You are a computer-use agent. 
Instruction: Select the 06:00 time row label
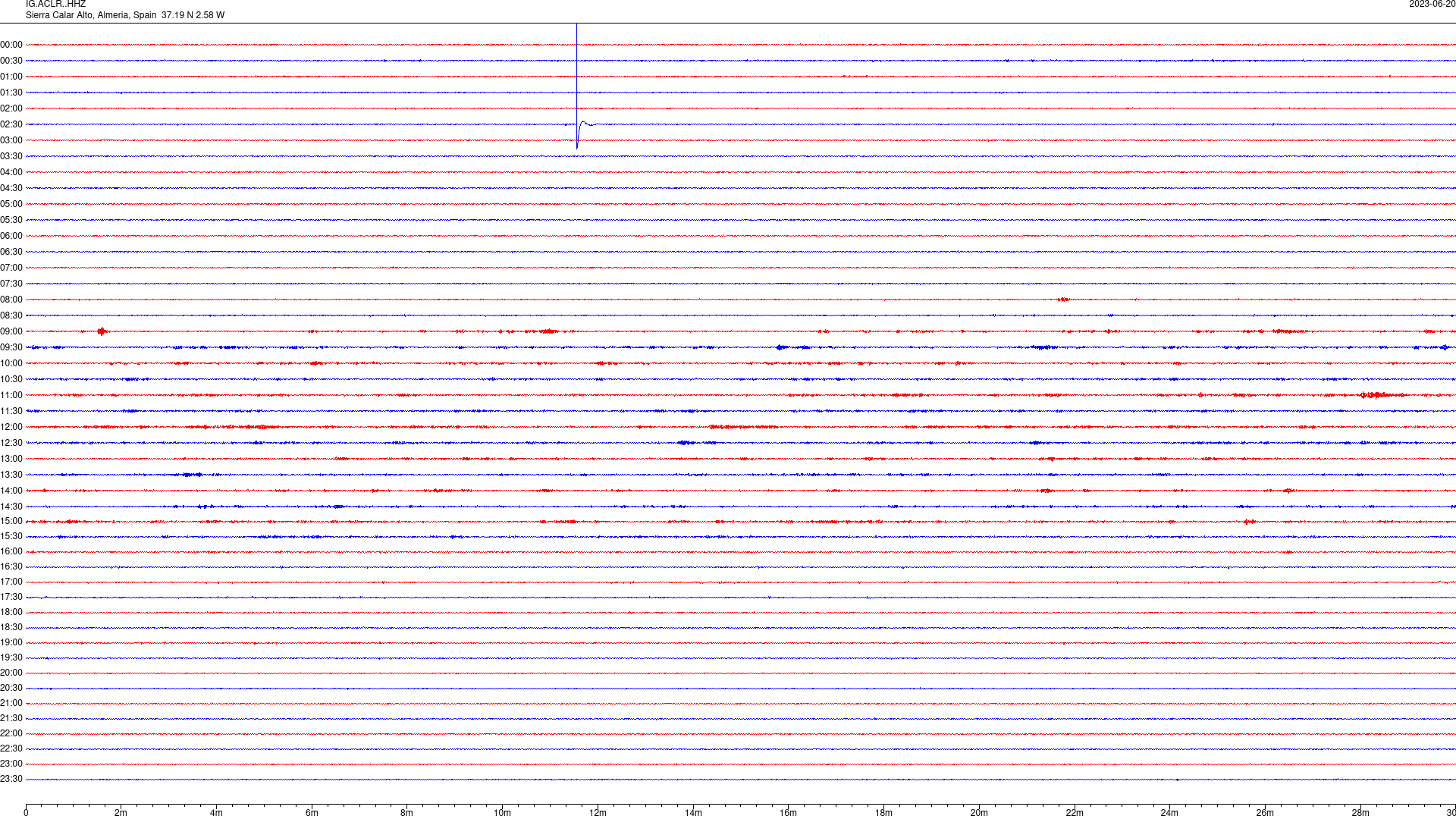(x=11, y=236)
